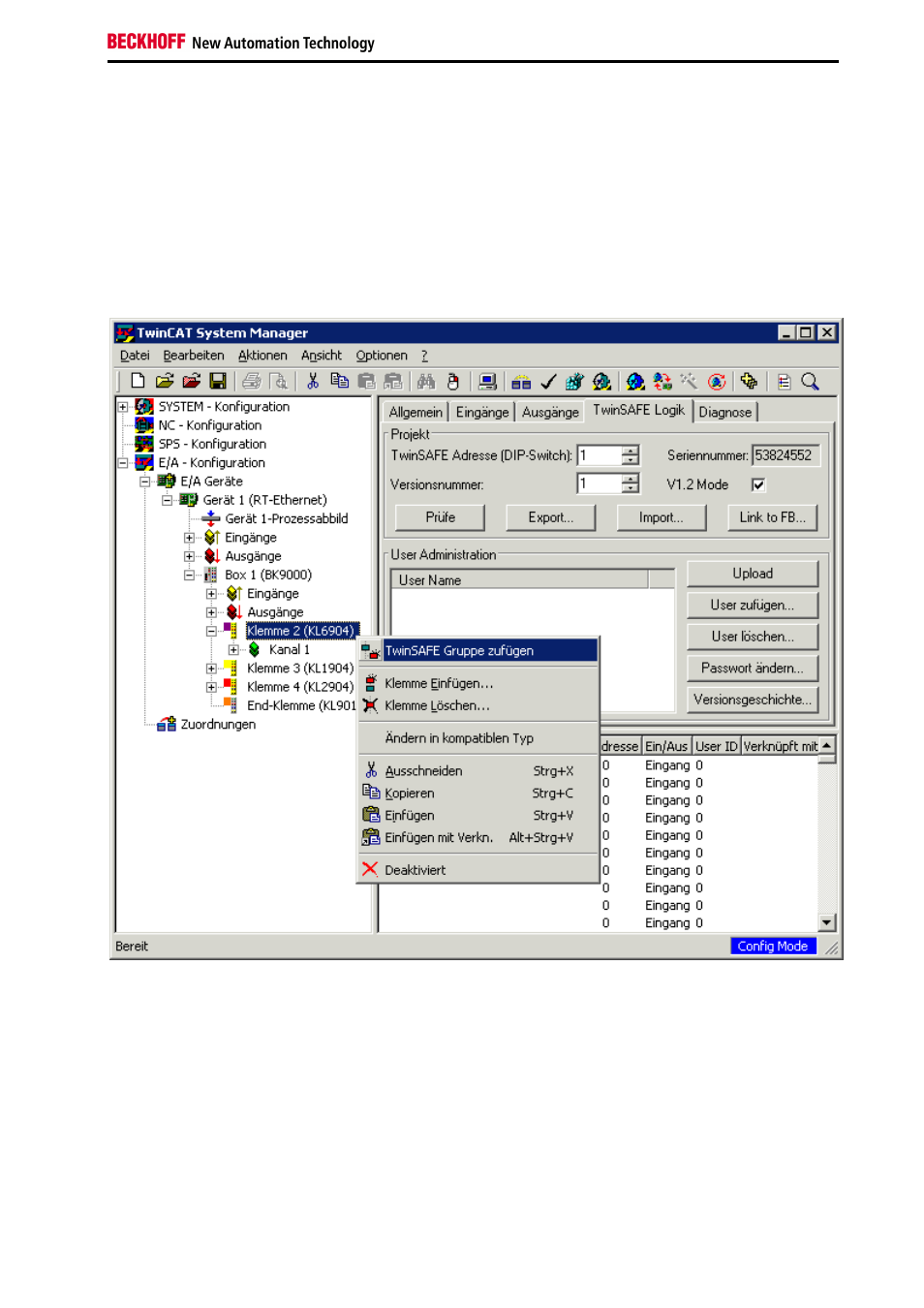
Task: Click the SYSTEM - Konfiguration tree icon
Action: coord(144,406)
